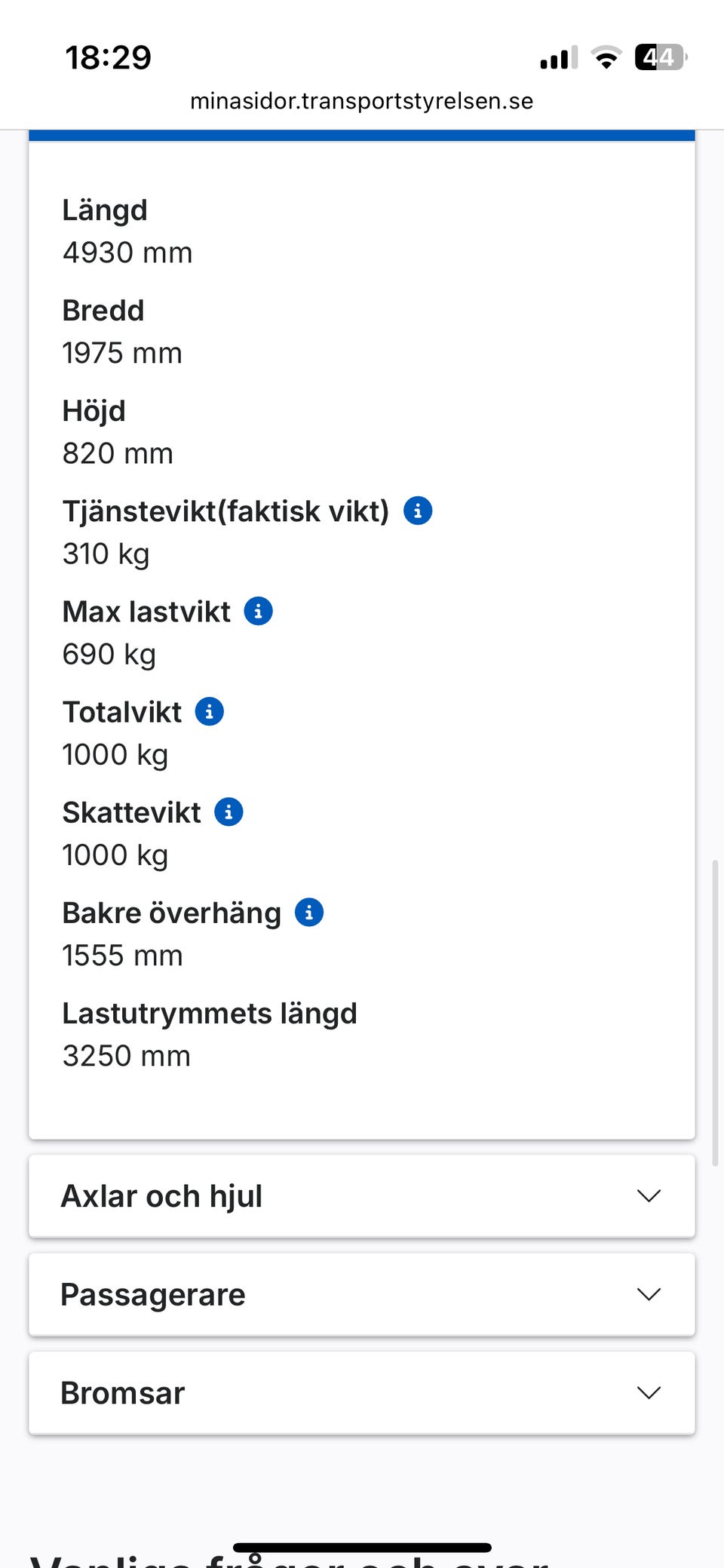Click chevron on Bromsar row
724x1568 pixels.
649,1393
